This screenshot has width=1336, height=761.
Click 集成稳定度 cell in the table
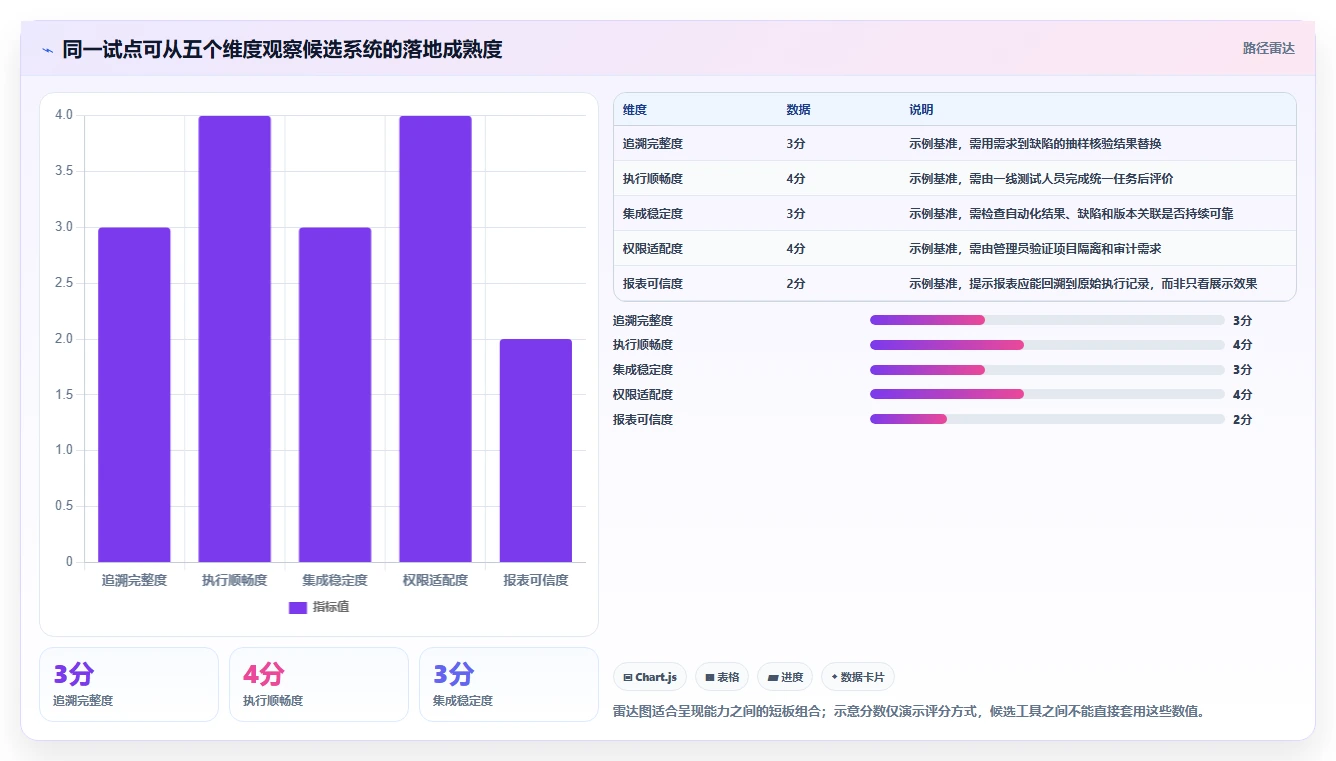coord(653,214)
